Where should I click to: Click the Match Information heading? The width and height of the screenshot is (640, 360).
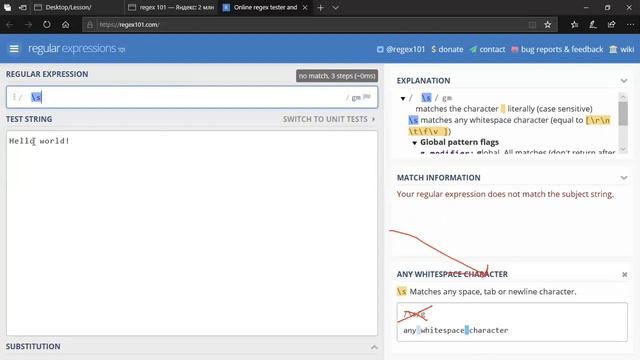(438, 178)
